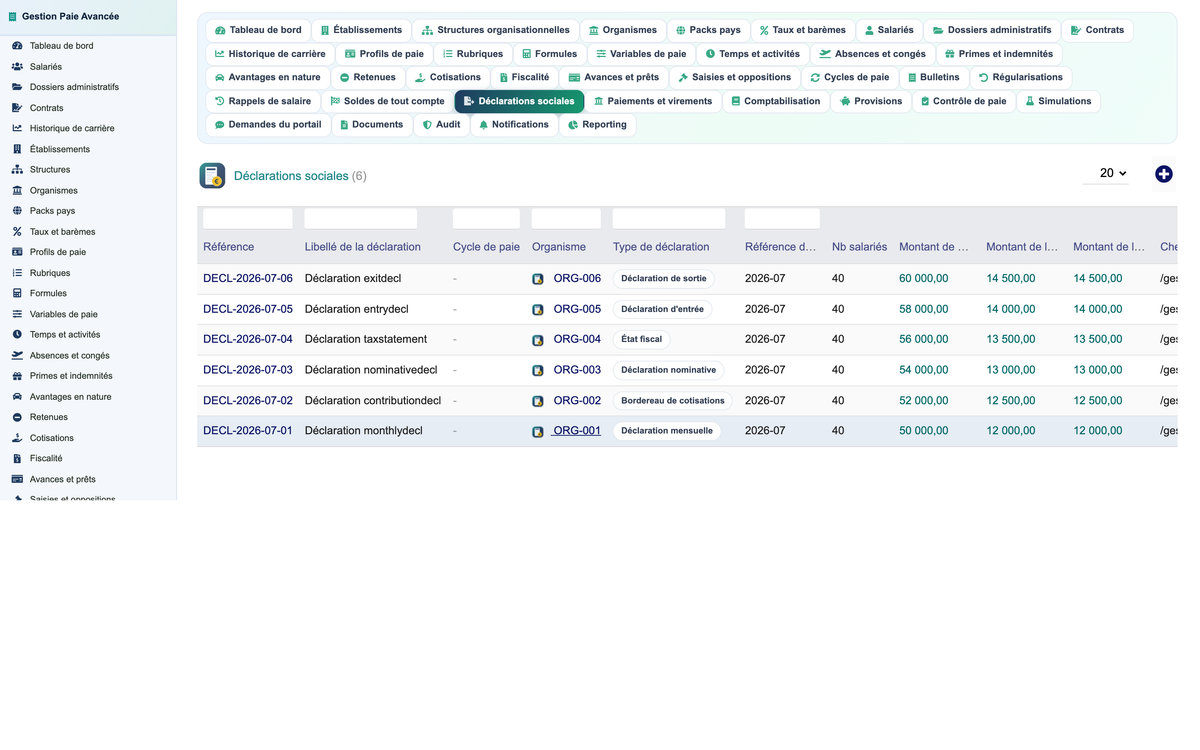Click the Gestion Paie Avancée app icon
The image size is (1200, 750).
tap(12, 17)
